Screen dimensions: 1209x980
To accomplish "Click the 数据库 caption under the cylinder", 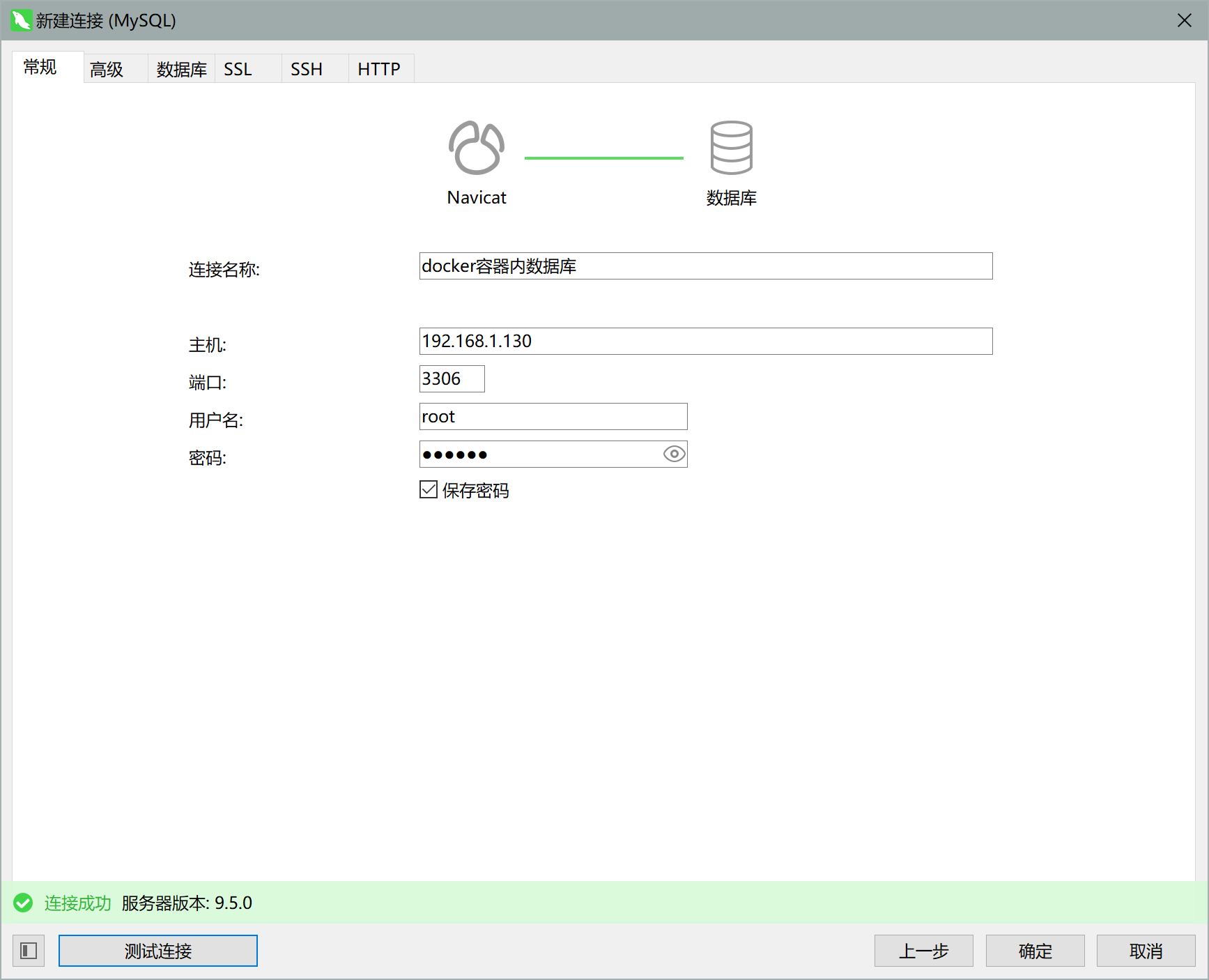I will pyautogui.click(x=732, y=198).
